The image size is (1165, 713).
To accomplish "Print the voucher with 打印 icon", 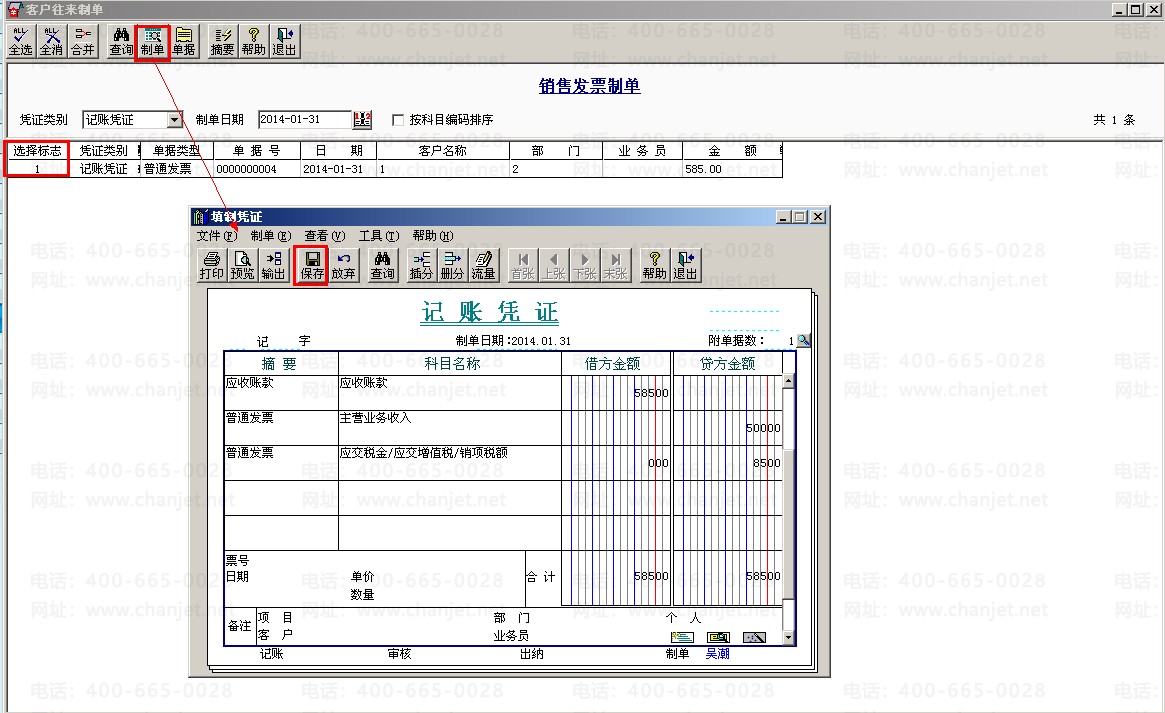I will point(212,266).
